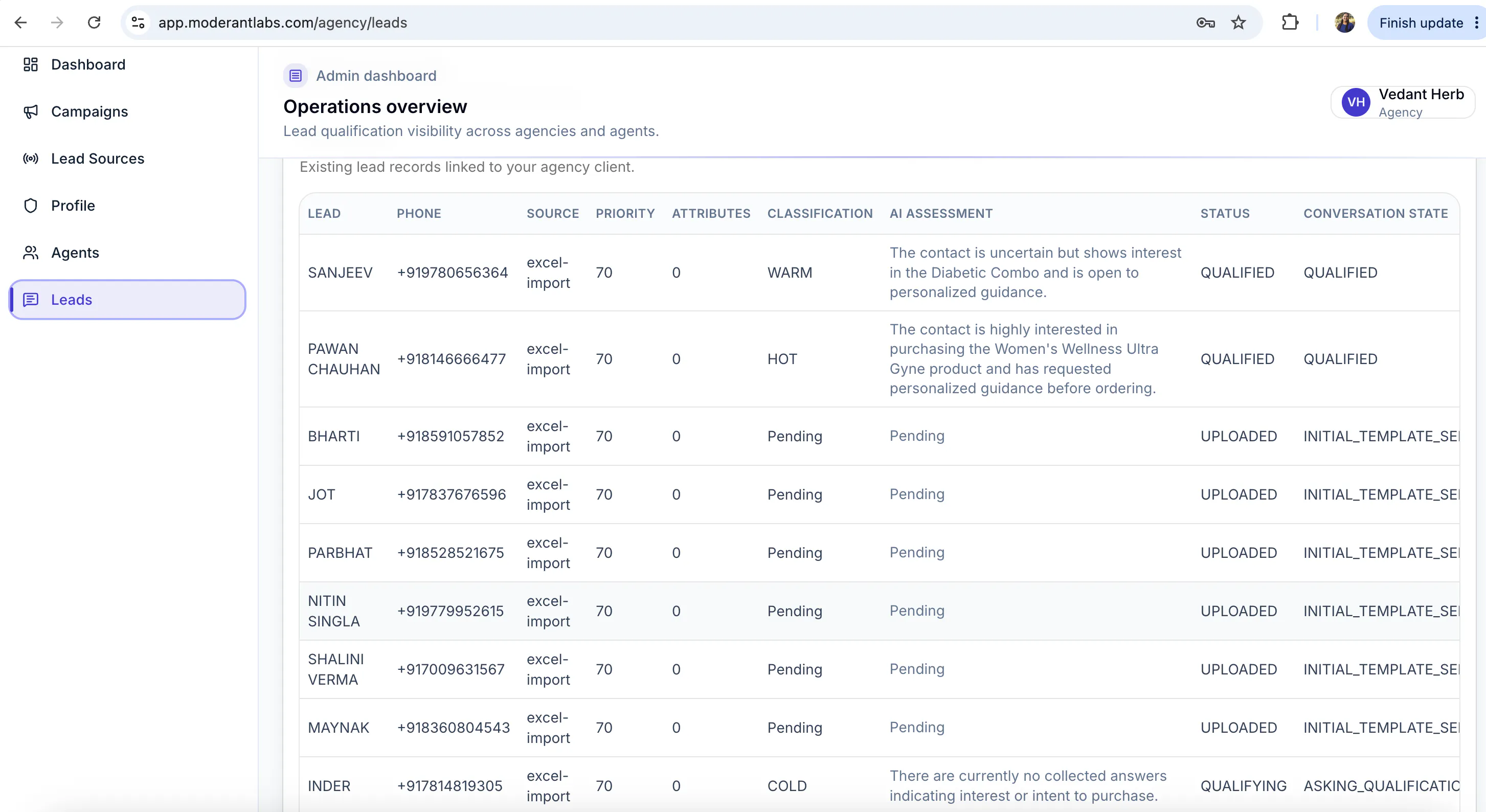The height and width of the screenshot is (812, 1486).
Task: Click the VH user avatar circle
Action: (x=1356, y=102)
